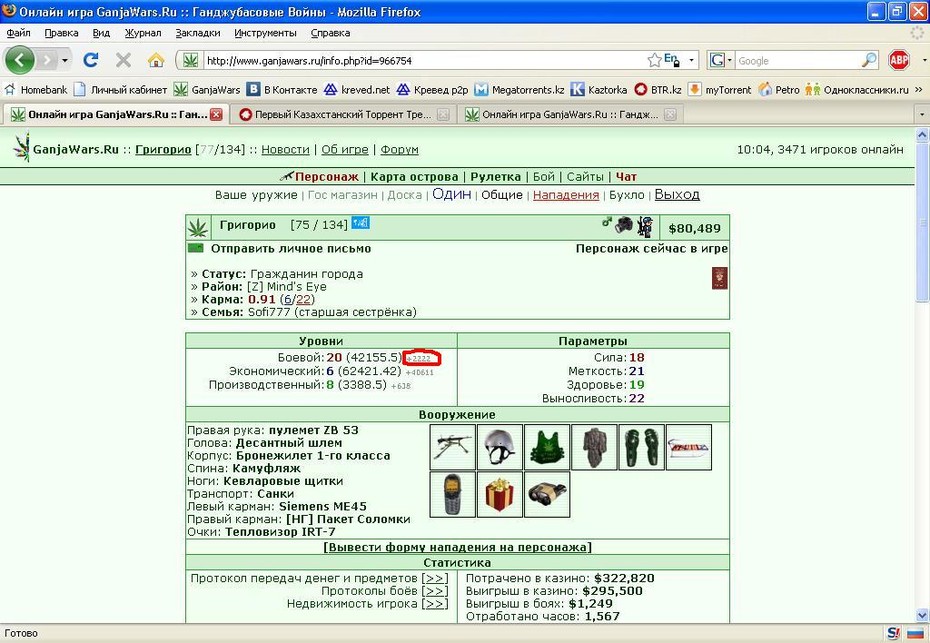Show more bookmarks with the chevron
The image size is (930, 643).
pyautogui.click(x=919, y=90)
